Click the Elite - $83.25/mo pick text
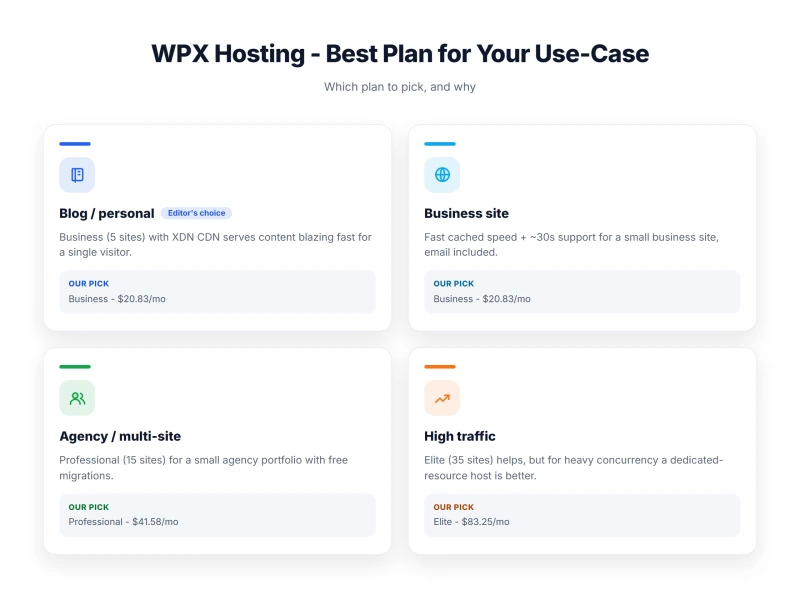The height and width of the screenshot is (595, 800). 471,522
